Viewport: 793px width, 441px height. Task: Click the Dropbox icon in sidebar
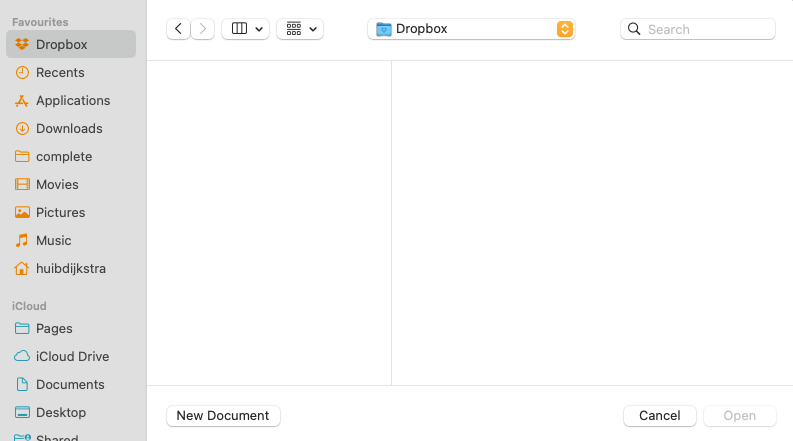point(22,44)
